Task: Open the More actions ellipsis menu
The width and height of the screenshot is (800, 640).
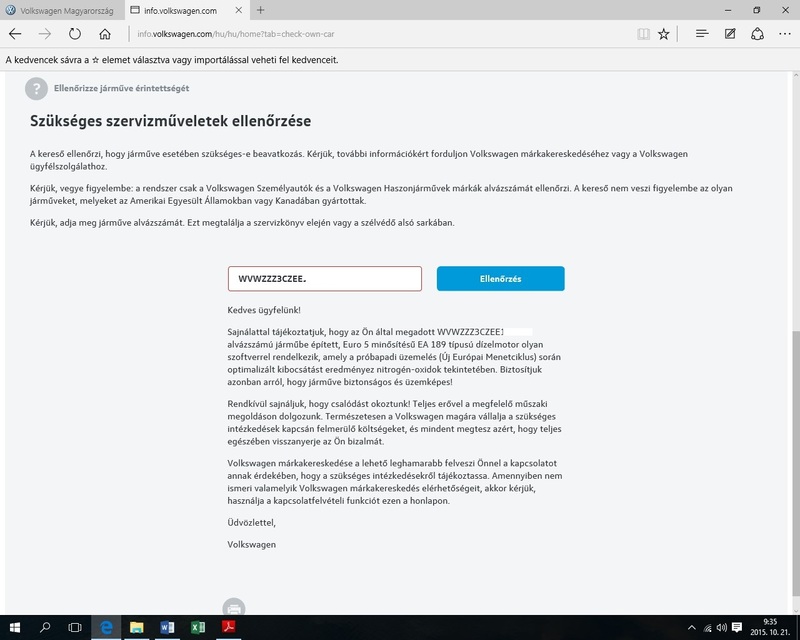Action: (785, 34)
